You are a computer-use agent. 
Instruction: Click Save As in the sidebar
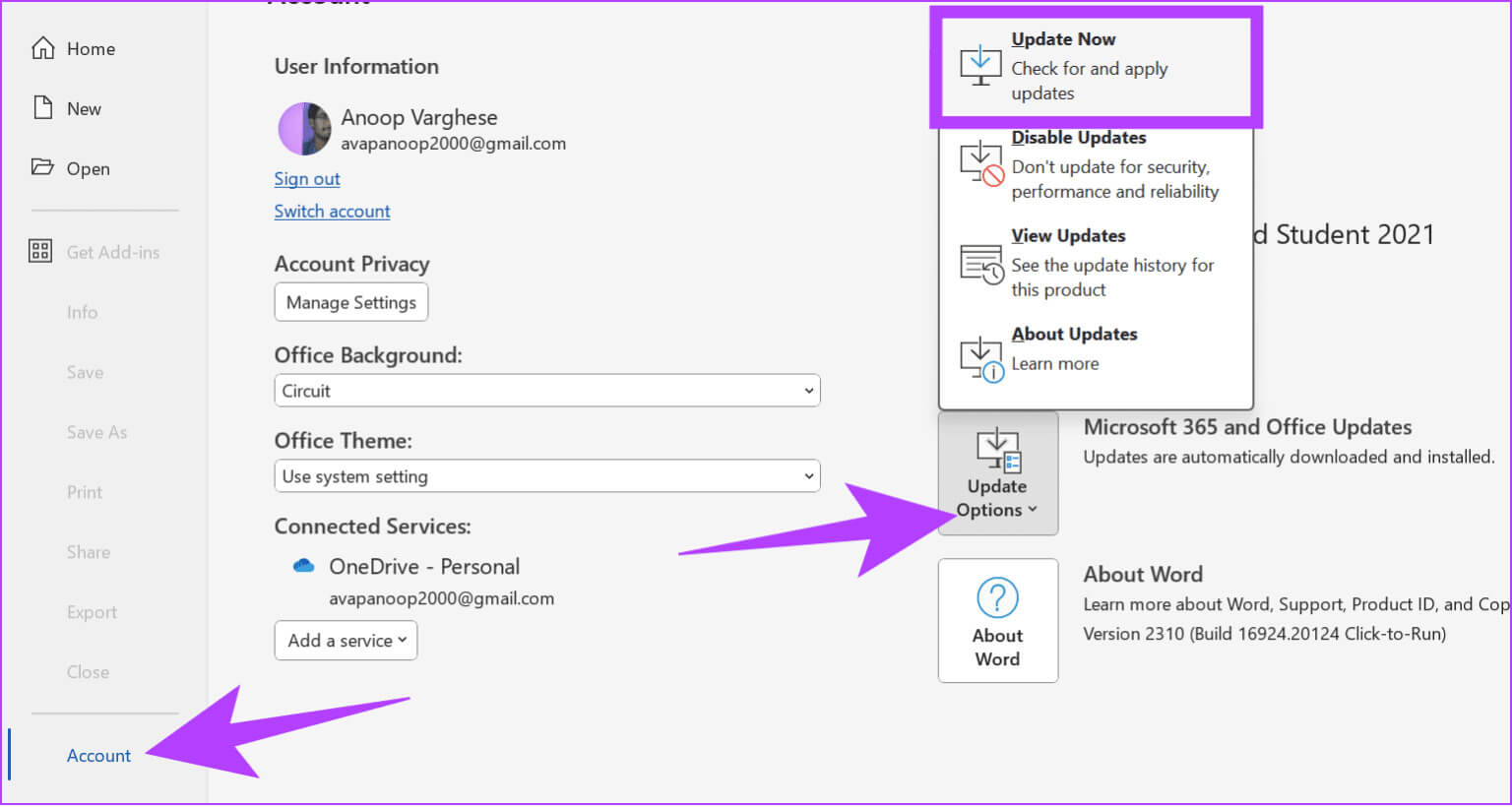(96, 433)
